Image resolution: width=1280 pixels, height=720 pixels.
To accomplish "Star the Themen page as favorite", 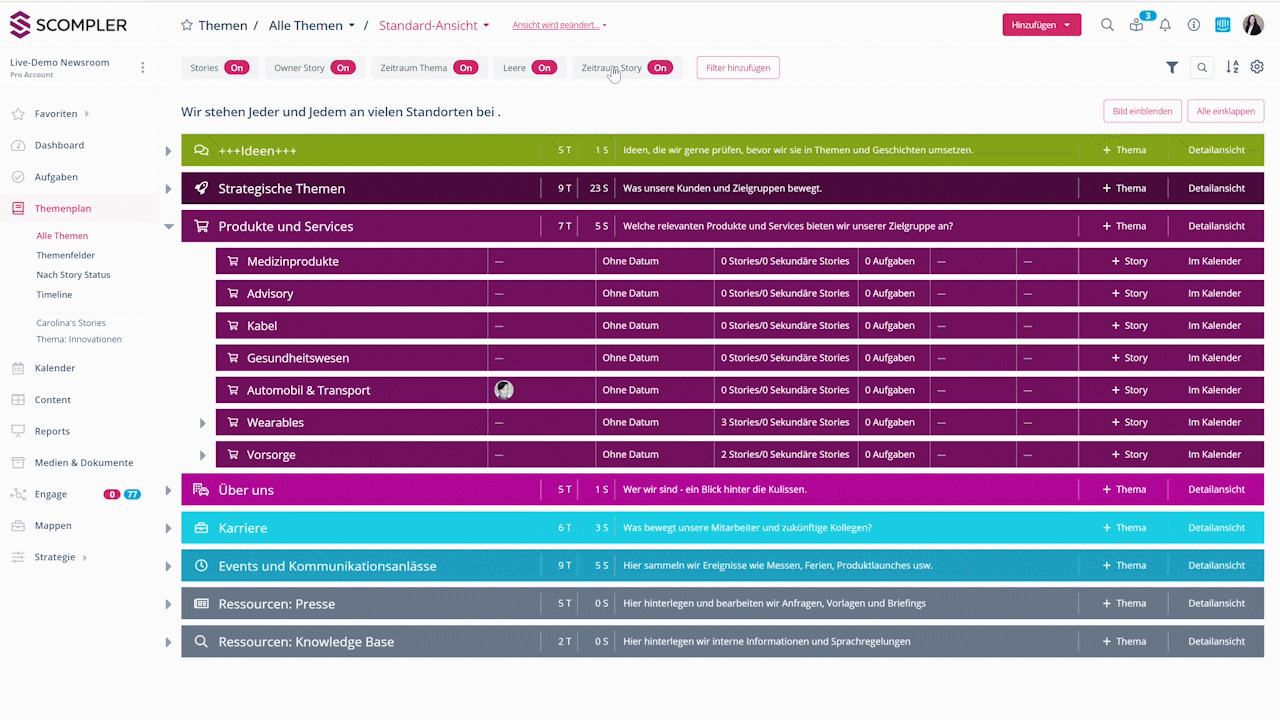I will tap(187, 25).
